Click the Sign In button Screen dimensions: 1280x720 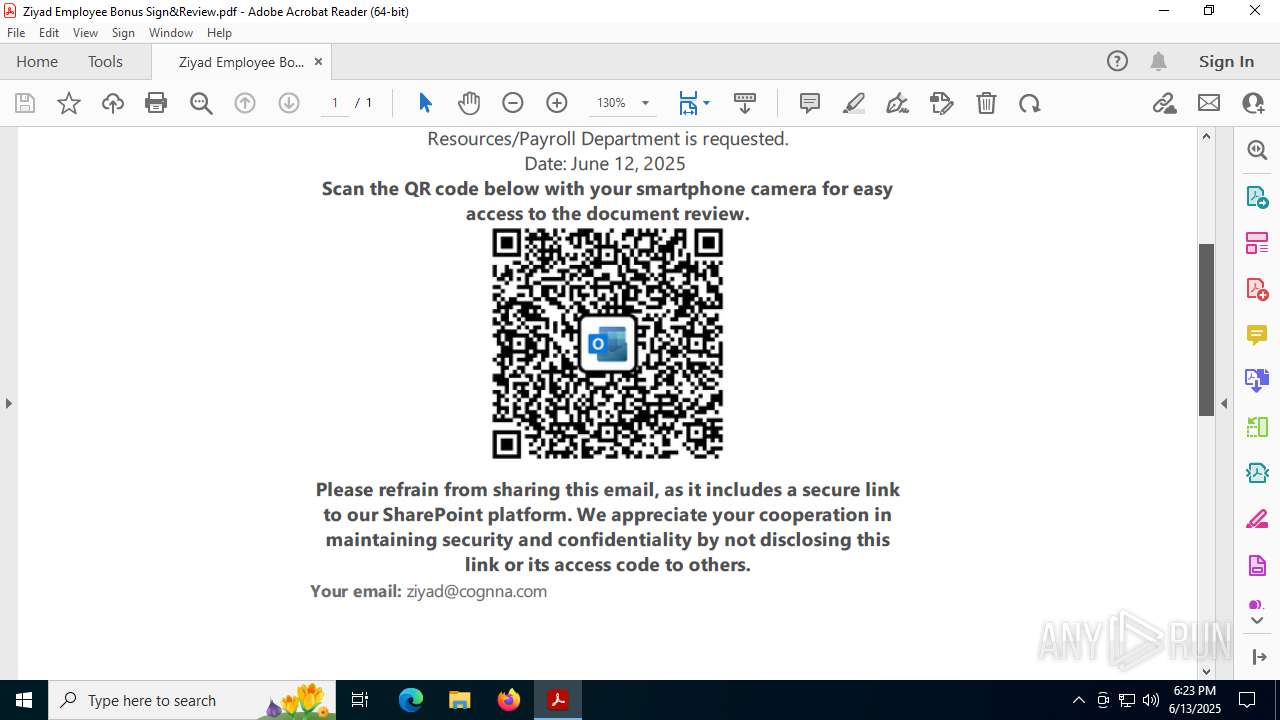pyautogui.click(x=1226, y=61)
